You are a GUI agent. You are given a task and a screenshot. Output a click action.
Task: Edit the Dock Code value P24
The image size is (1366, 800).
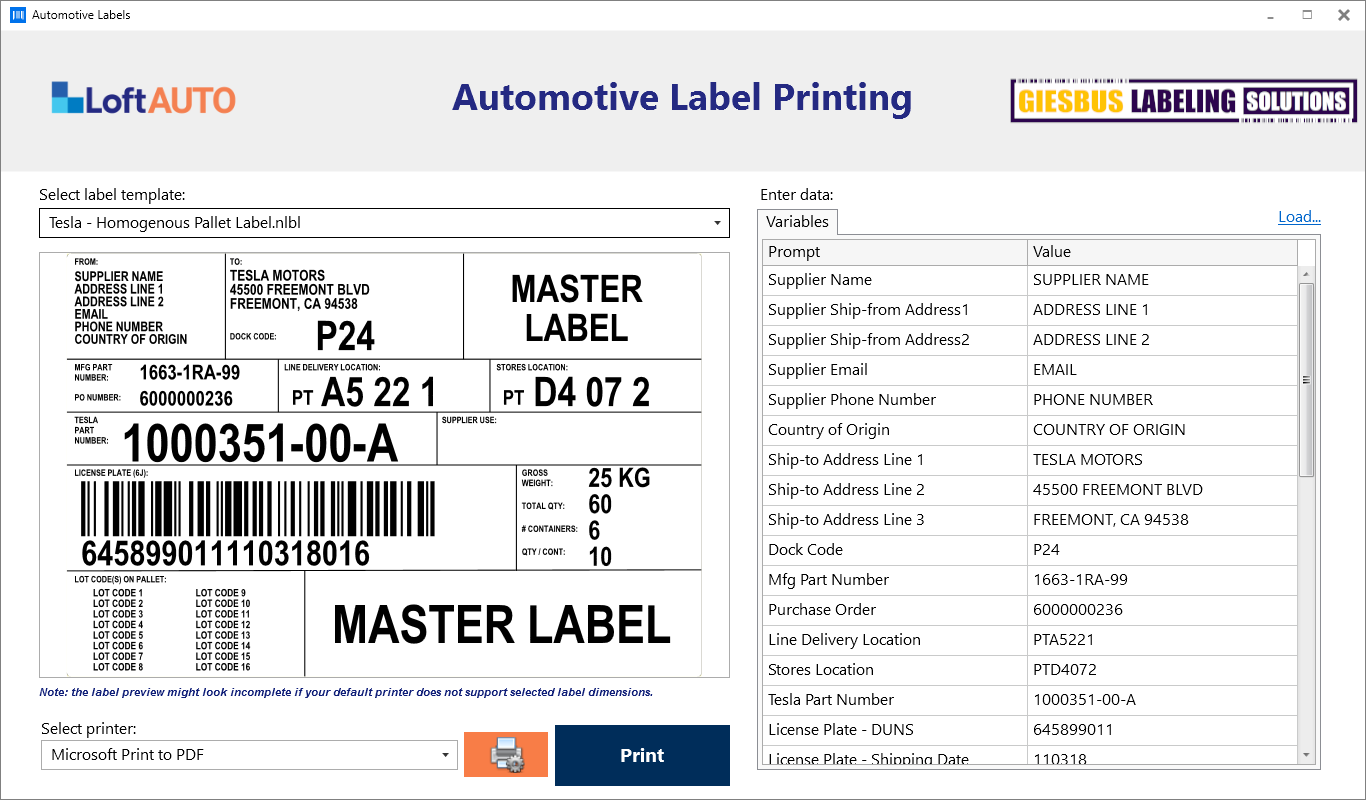point(1163,550)
